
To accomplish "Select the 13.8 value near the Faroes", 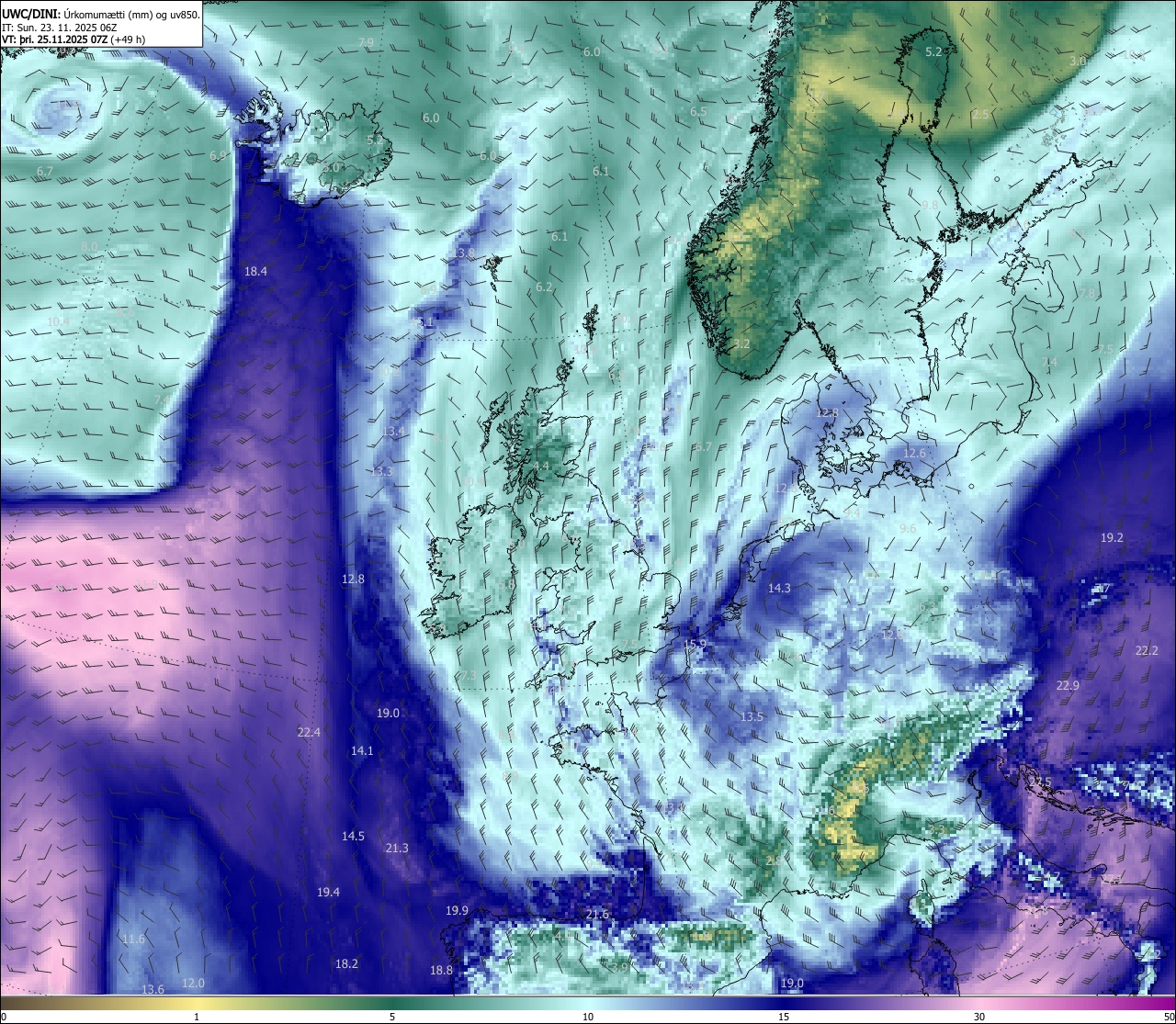I will pyautogui.click(x=464, y=253).
